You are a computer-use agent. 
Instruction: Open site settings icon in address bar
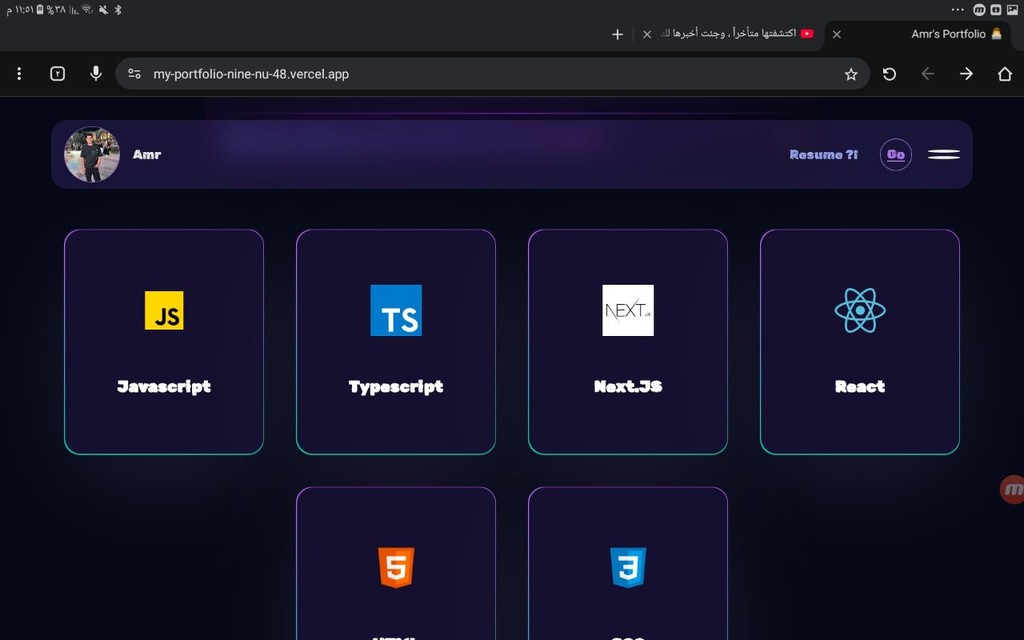pyautogui.click(x=135, y=74)
